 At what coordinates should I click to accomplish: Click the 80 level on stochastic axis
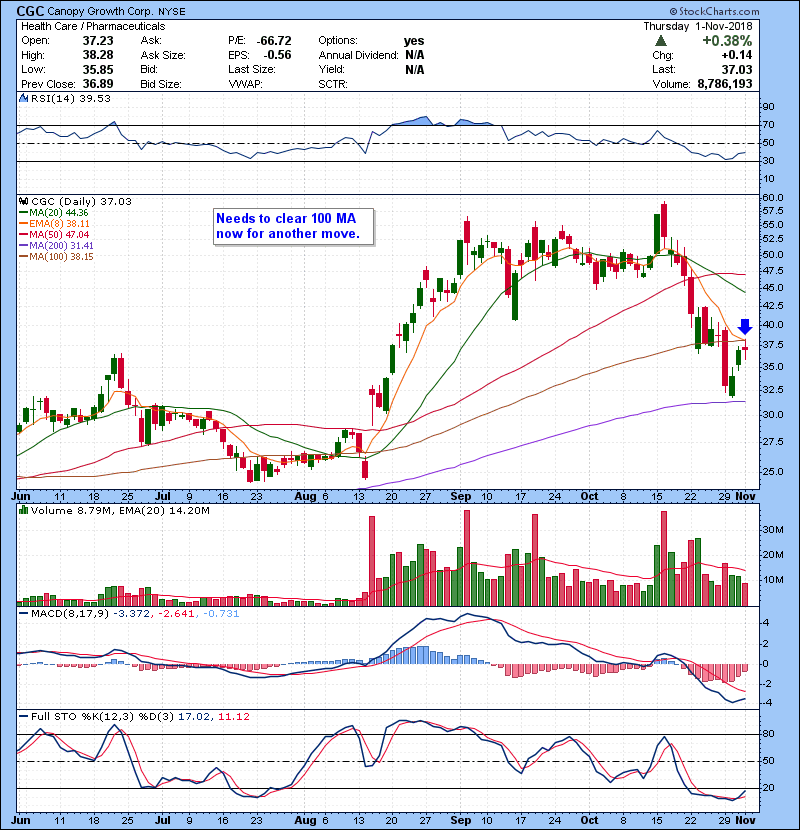coord(768,734)
